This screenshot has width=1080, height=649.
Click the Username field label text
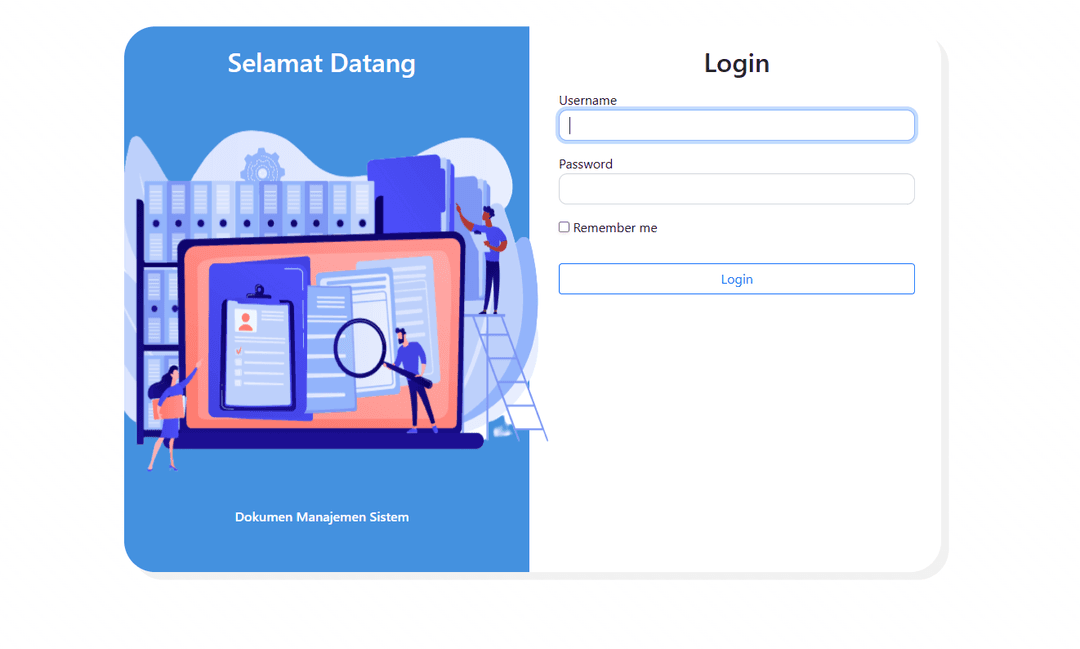pos(588,100)
